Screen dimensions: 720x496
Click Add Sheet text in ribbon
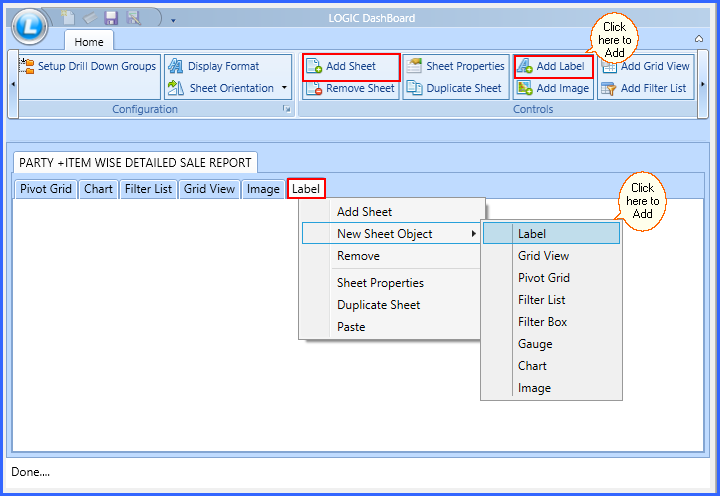(x=351, y=66)
